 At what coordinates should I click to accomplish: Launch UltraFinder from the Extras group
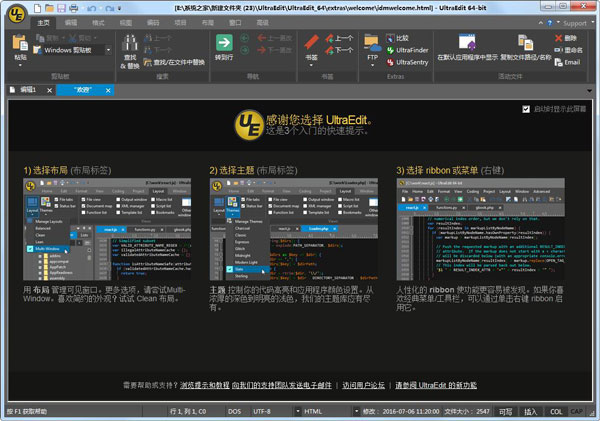pyautogui.click(x=407, y=50)
